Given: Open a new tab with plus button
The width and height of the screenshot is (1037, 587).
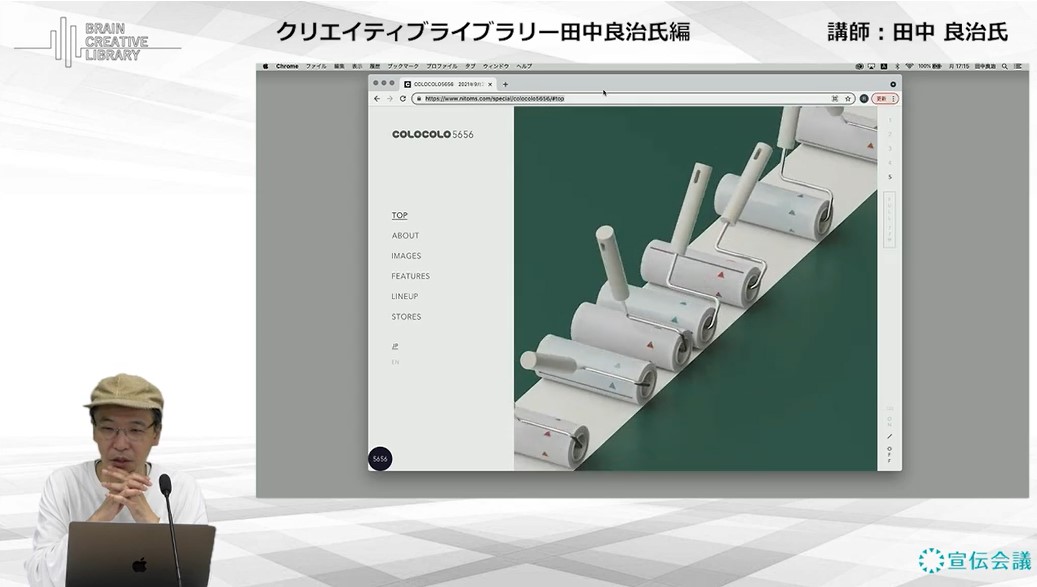Looking at the screenshot, I should click(x=505, y=85).
